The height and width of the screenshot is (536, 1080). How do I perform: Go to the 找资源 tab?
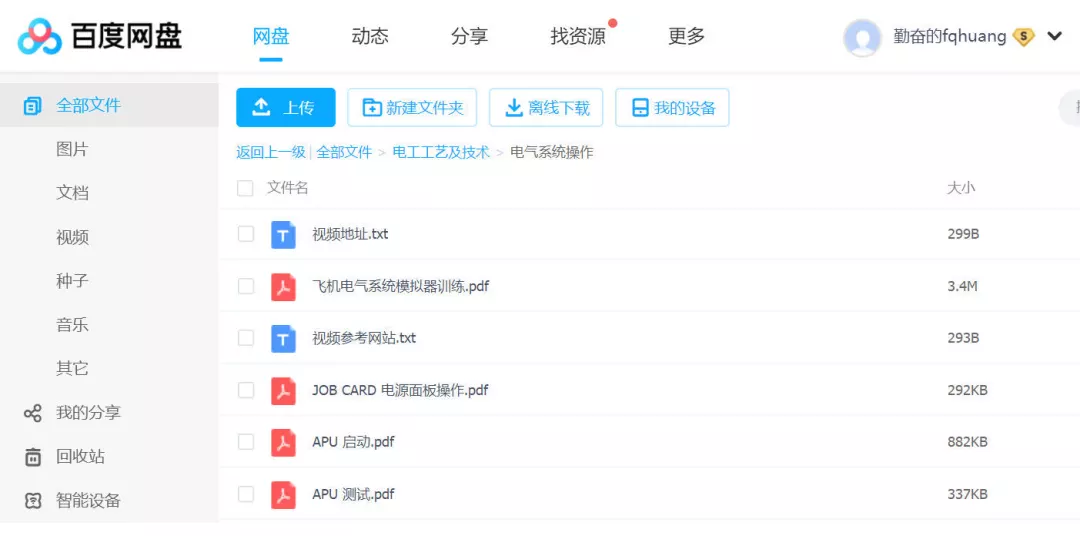578,37
